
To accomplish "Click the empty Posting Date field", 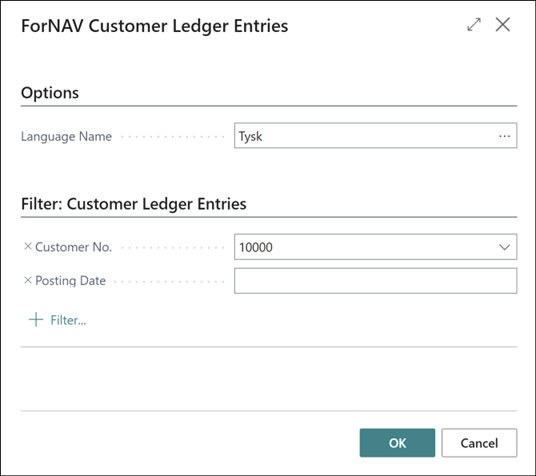I will 375,281.
